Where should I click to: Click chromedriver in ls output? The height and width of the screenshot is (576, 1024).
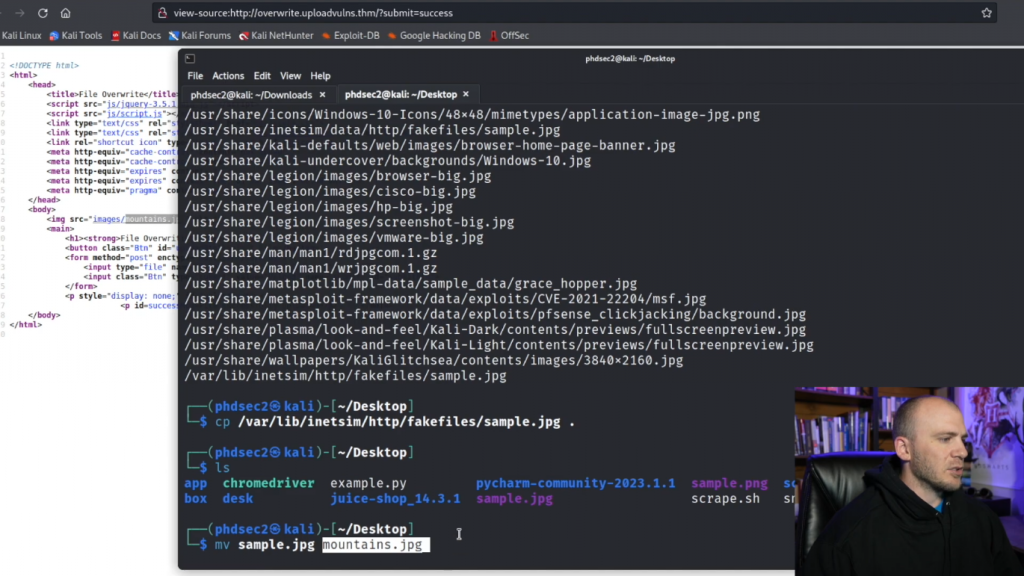point(268,483)
